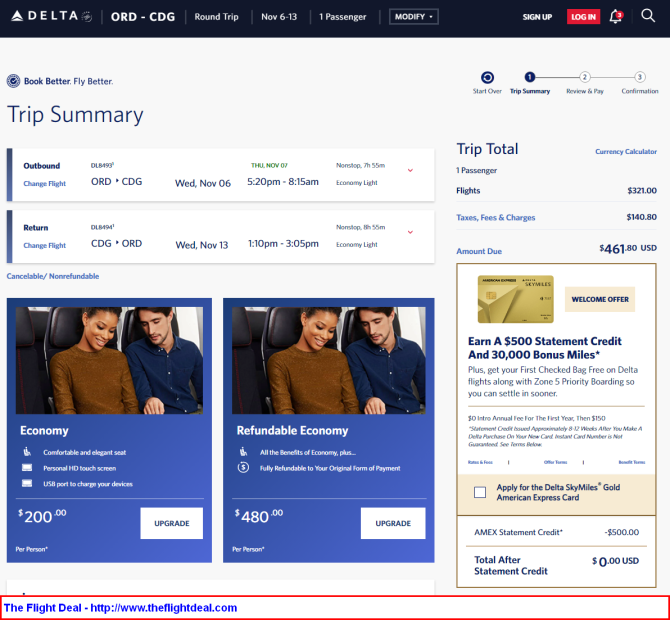Viewport: 670px width, 620px height.
Task: Tick the Apply for Delta SkyMiles Gold checkbox
Action: point(480,492)
